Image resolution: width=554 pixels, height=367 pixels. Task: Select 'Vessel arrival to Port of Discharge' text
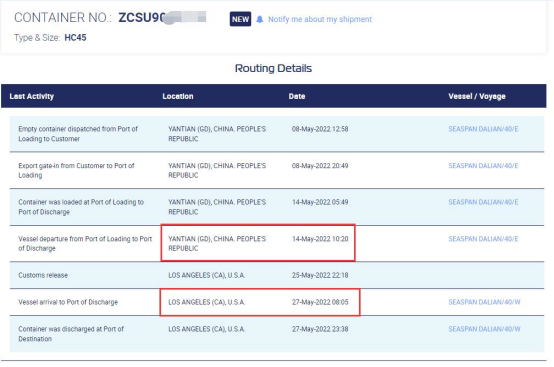tap(68, 302)
